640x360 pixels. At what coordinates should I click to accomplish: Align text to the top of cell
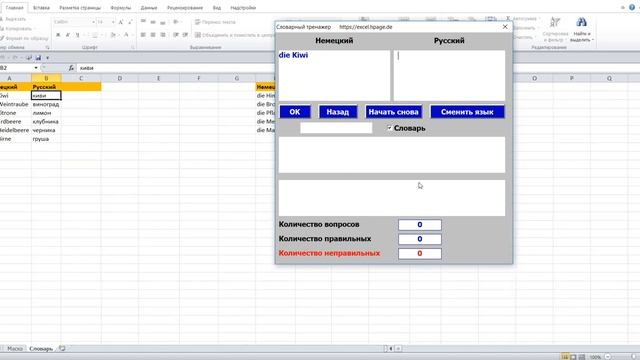(x=143, y=22)
